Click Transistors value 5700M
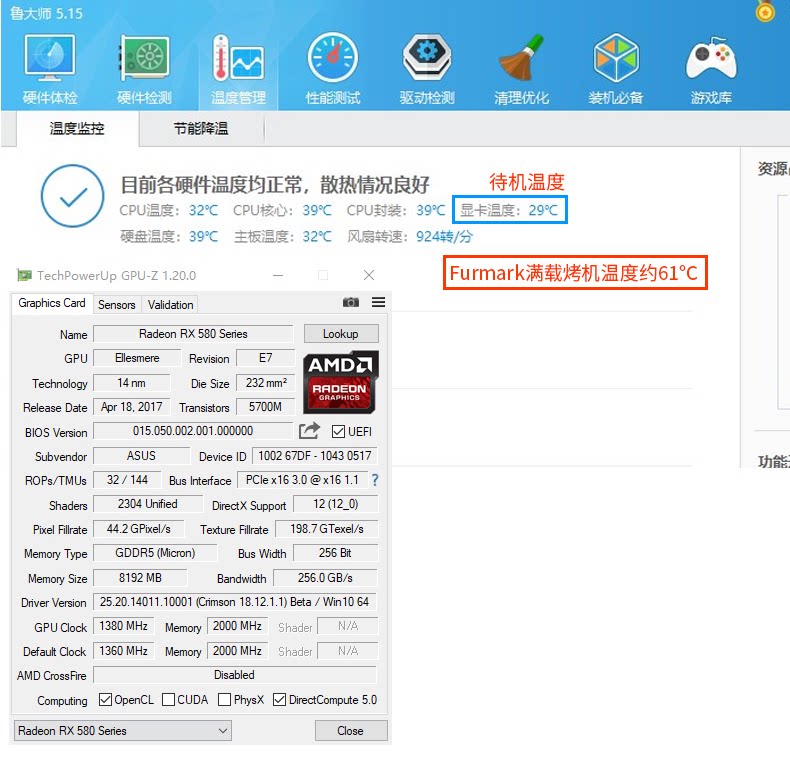 pos(266,407)
